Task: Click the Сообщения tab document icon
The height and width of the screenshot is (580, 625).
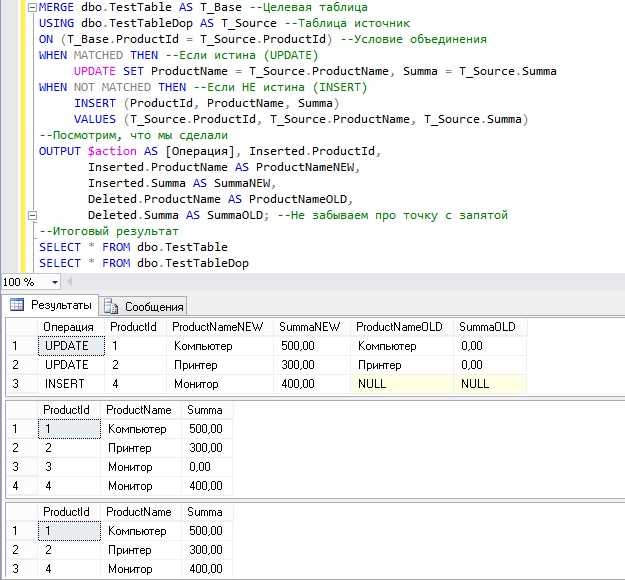Action: (111, 307)
